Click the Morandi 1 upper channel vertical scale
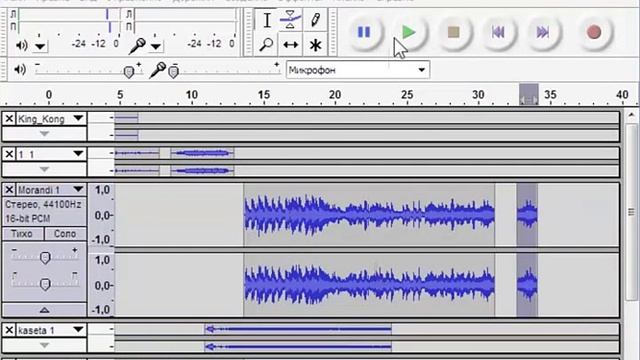 pyautogui.click(x=101, y=215)
